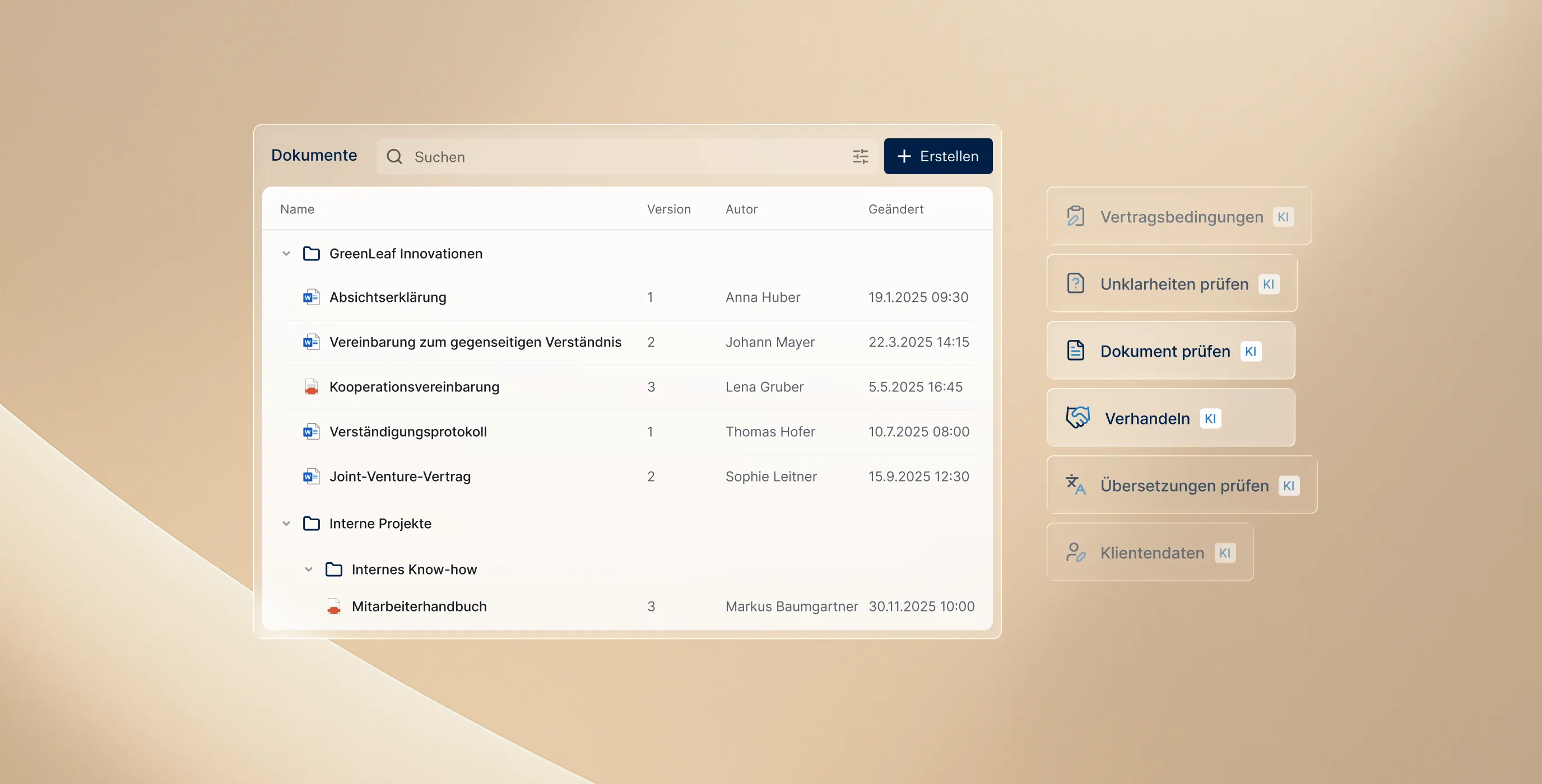
Task: Open the Joint-Venture-Vertrag document
Action: pyautogui.click(x=400, y=477)
